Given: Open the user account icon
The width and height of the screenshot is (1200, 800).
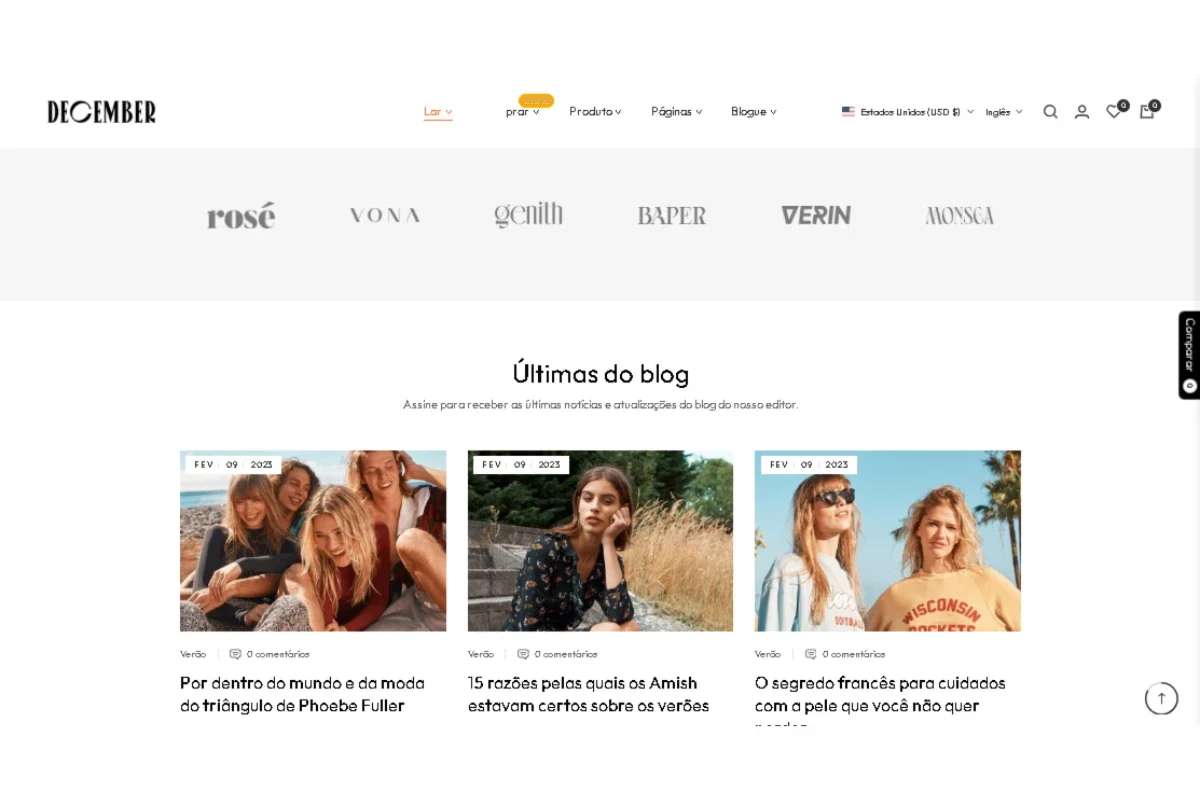Looking at the screenshot, I should (x=1082, y=112).
